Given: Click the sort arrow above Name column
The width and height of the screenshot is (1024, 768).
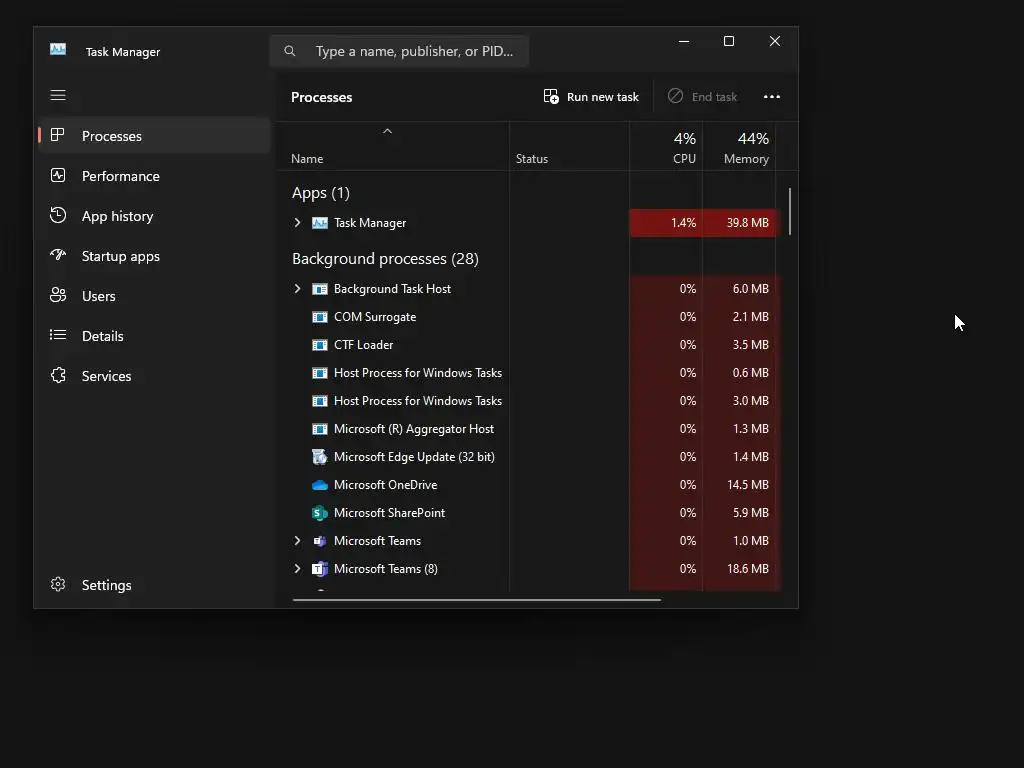Looking at the screenshot, I should click(x=387, y=131).
